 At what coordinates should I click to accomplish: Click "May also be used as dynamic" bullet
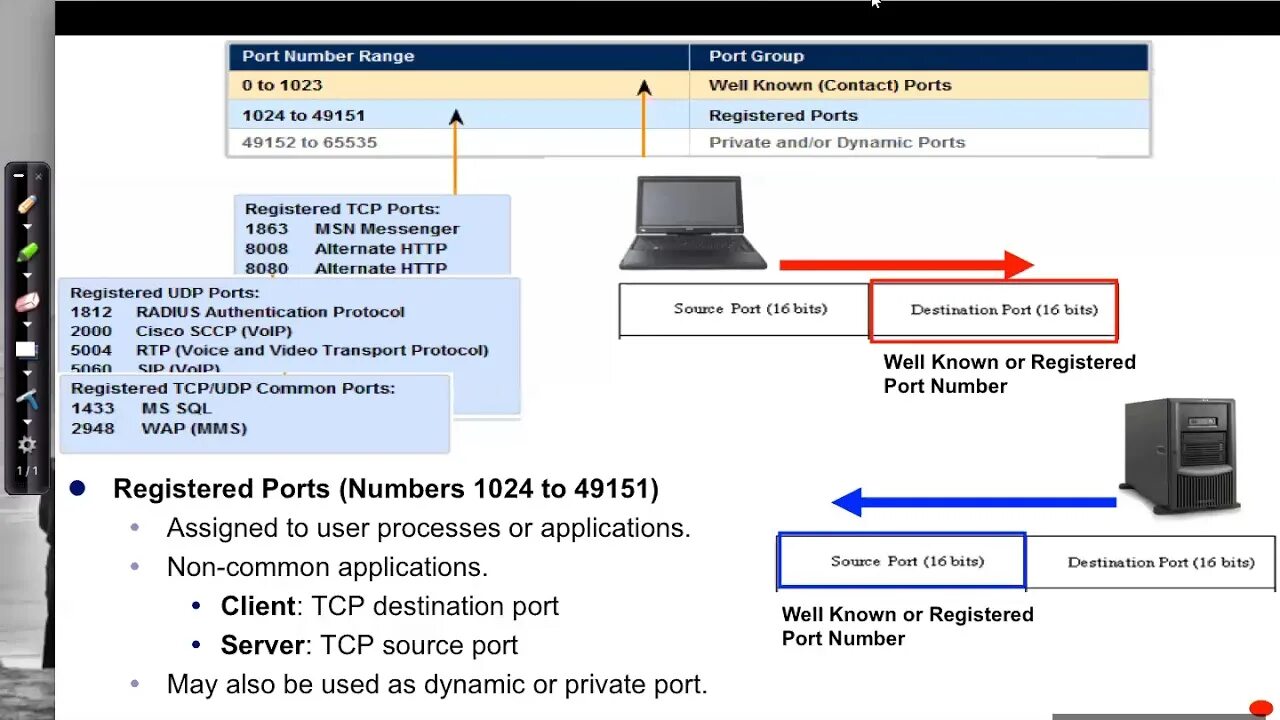click(437, 685)
